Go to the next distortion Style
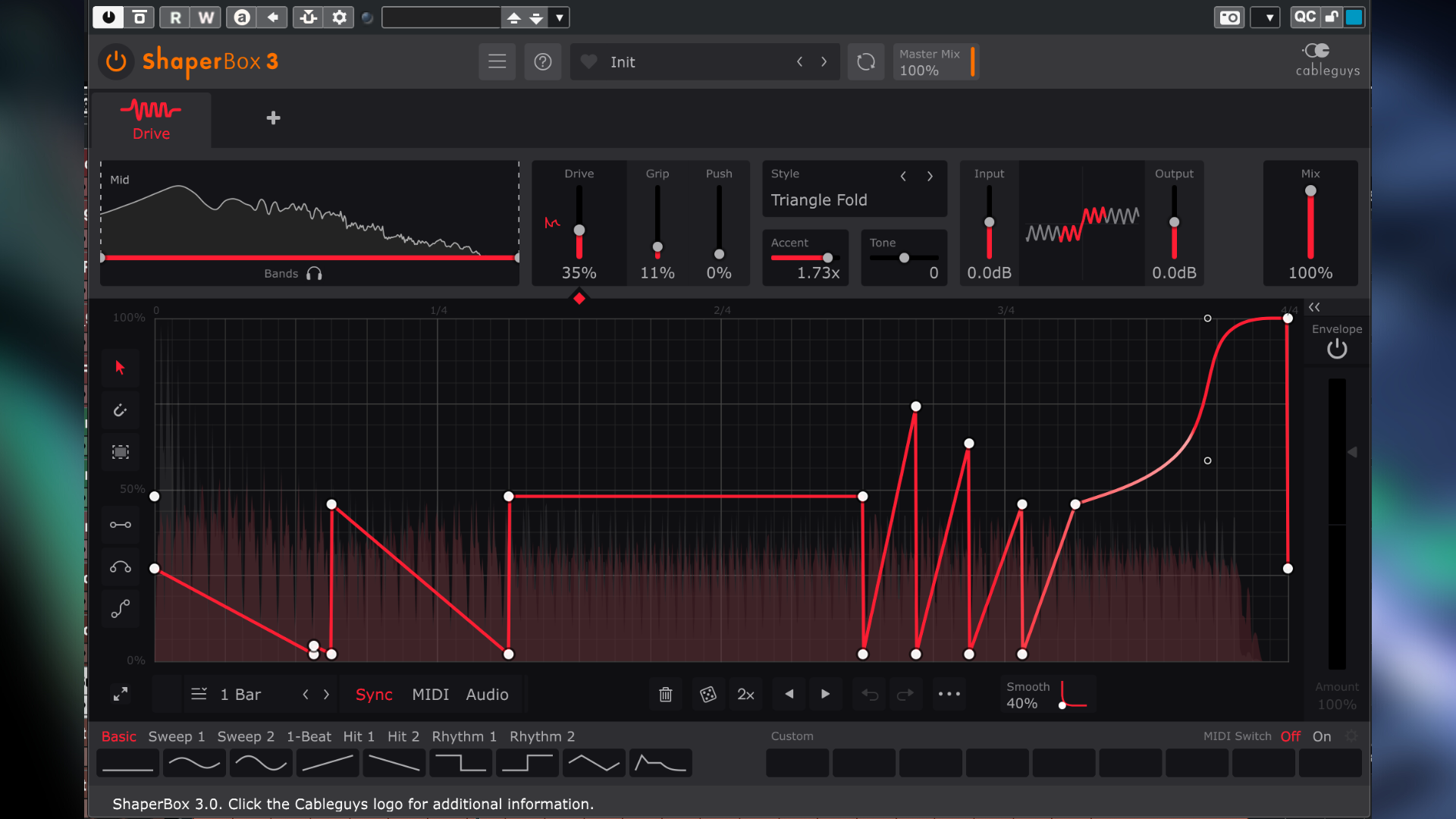Viewport: 1456px width, 819px height. tap(930, 176)
